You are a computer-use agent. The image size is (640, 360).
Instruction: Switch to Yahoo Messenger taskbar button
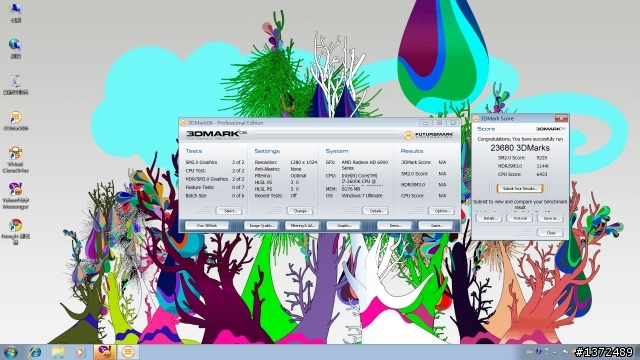(x=104, y=352)
